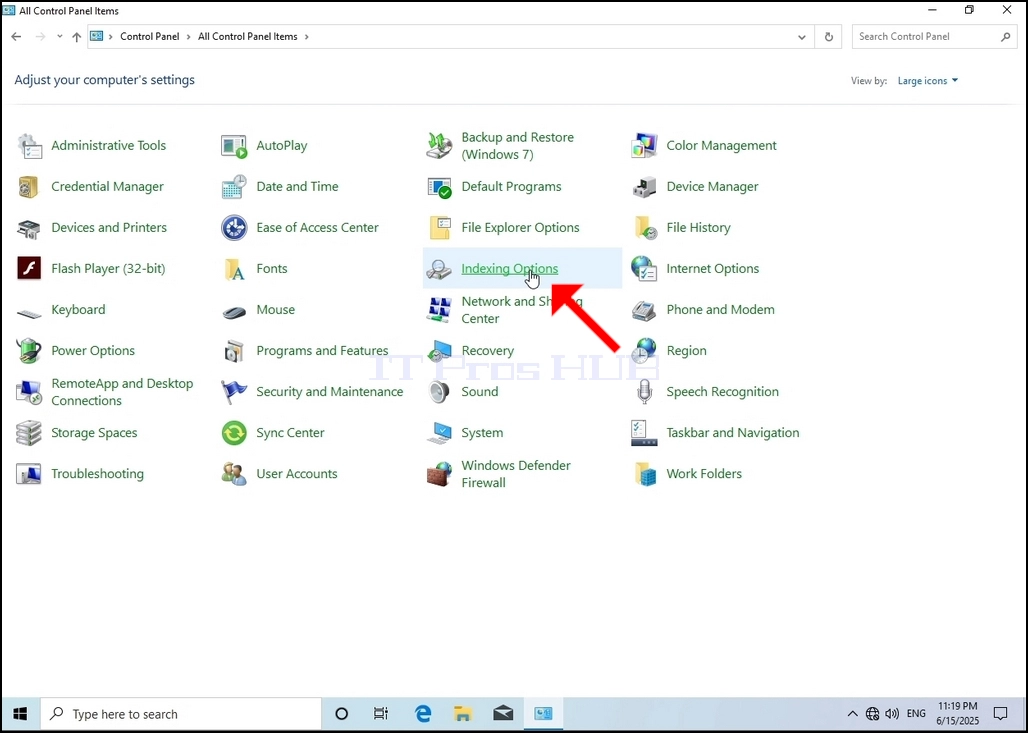
Task: Open Cortana circle on taskbar
Action: click(x=342, y=714)
